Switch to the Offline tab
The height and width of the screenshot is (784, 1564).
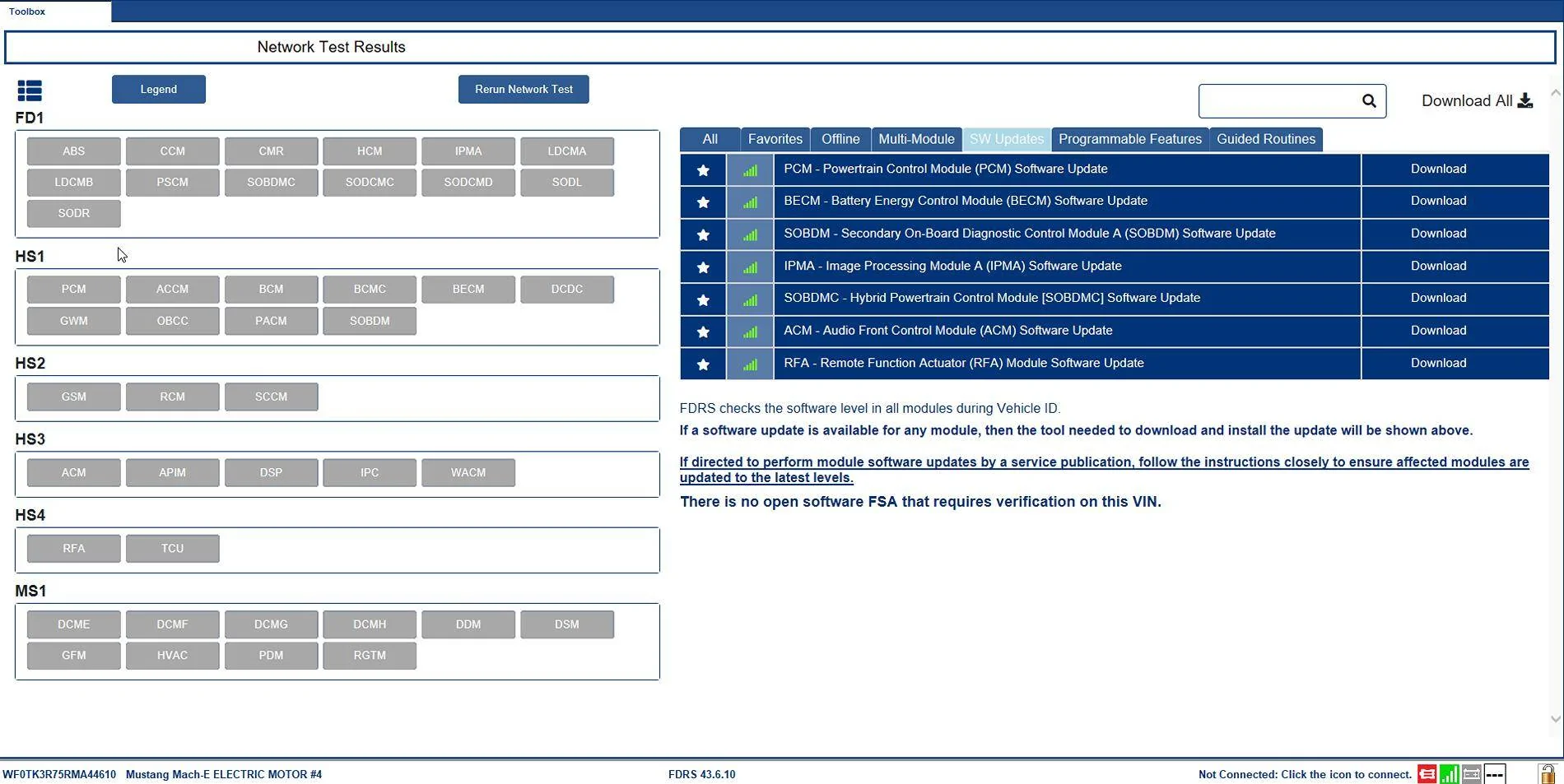tap(840, 139)
